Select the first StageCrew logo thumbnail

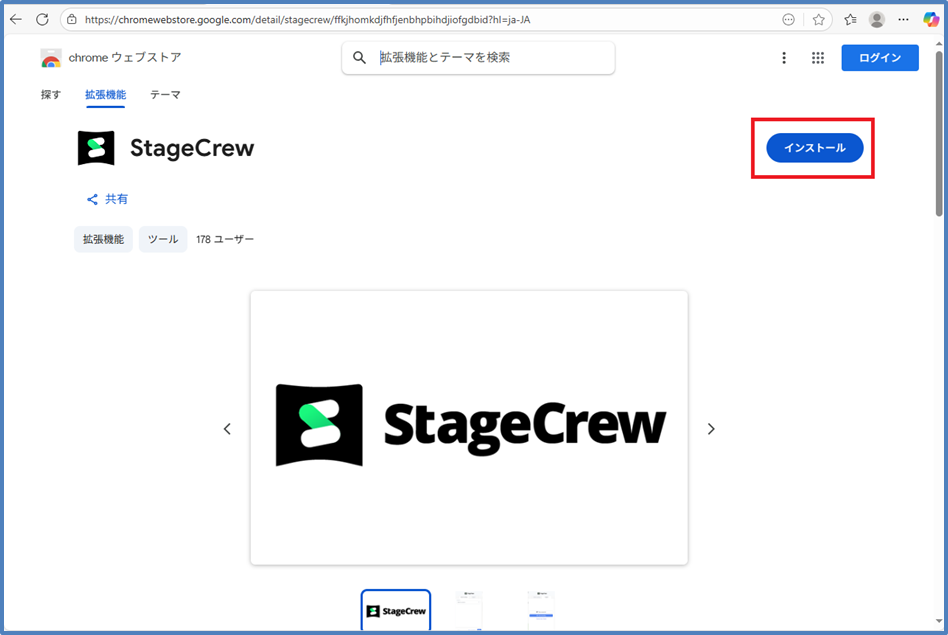[x=396, y=611]
